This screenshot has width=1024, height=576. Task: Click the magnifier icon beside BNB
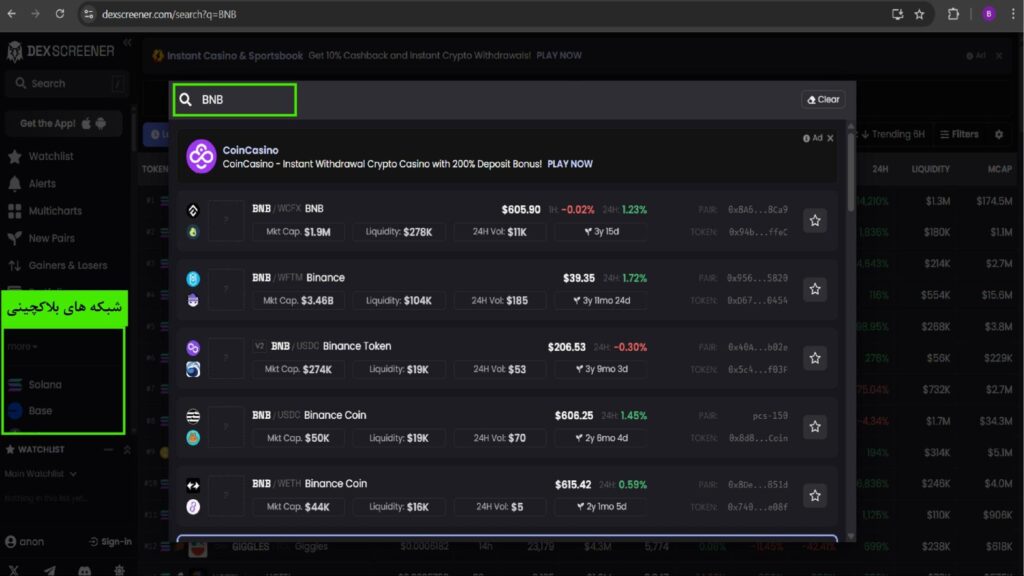click(x=185, y=99)
